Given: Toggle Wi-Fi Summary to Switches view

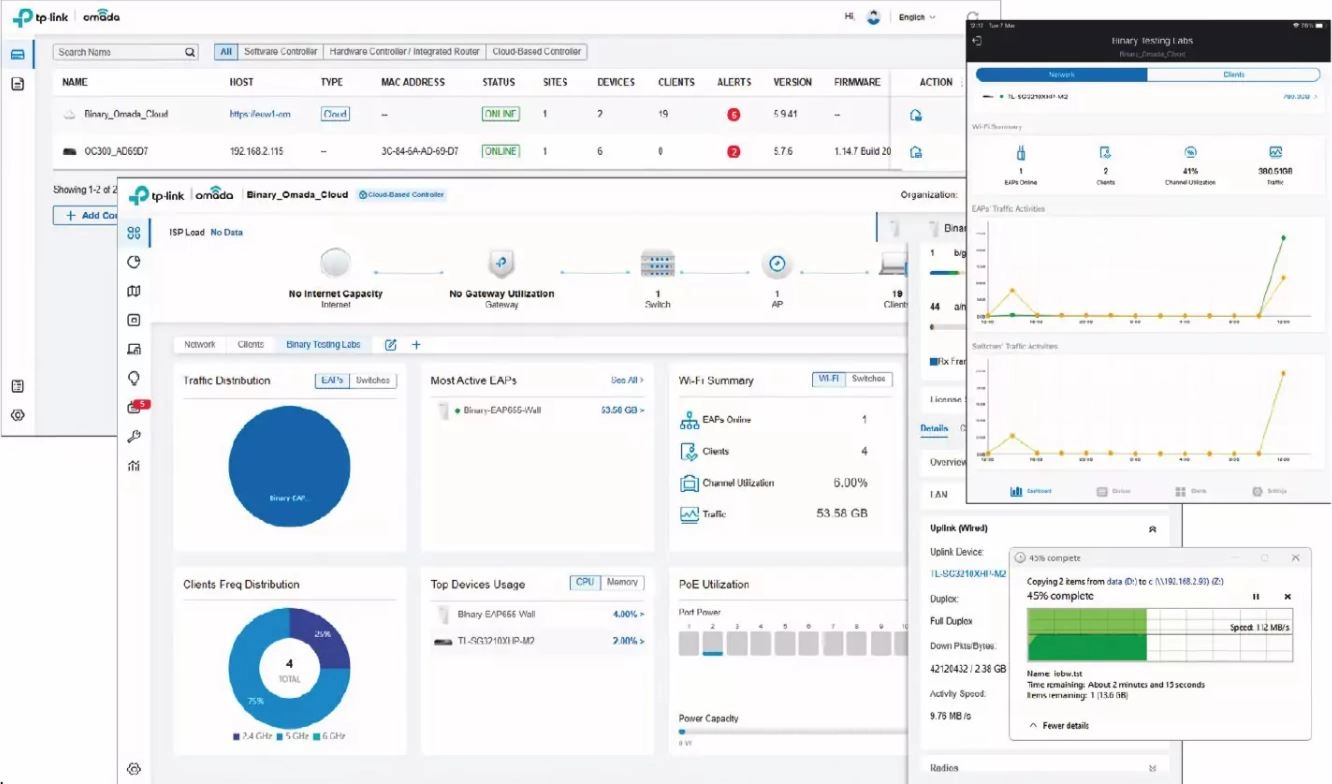Looking at the screenshot, I should [868, 379].
